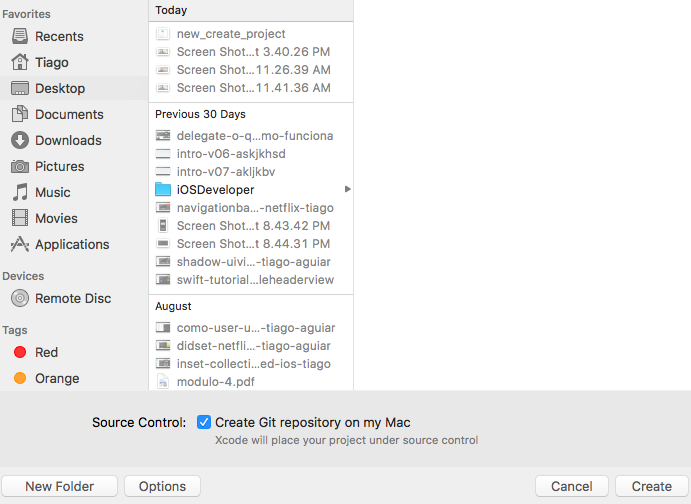
Task: Click Create to save the project
Action: [651, 486]
